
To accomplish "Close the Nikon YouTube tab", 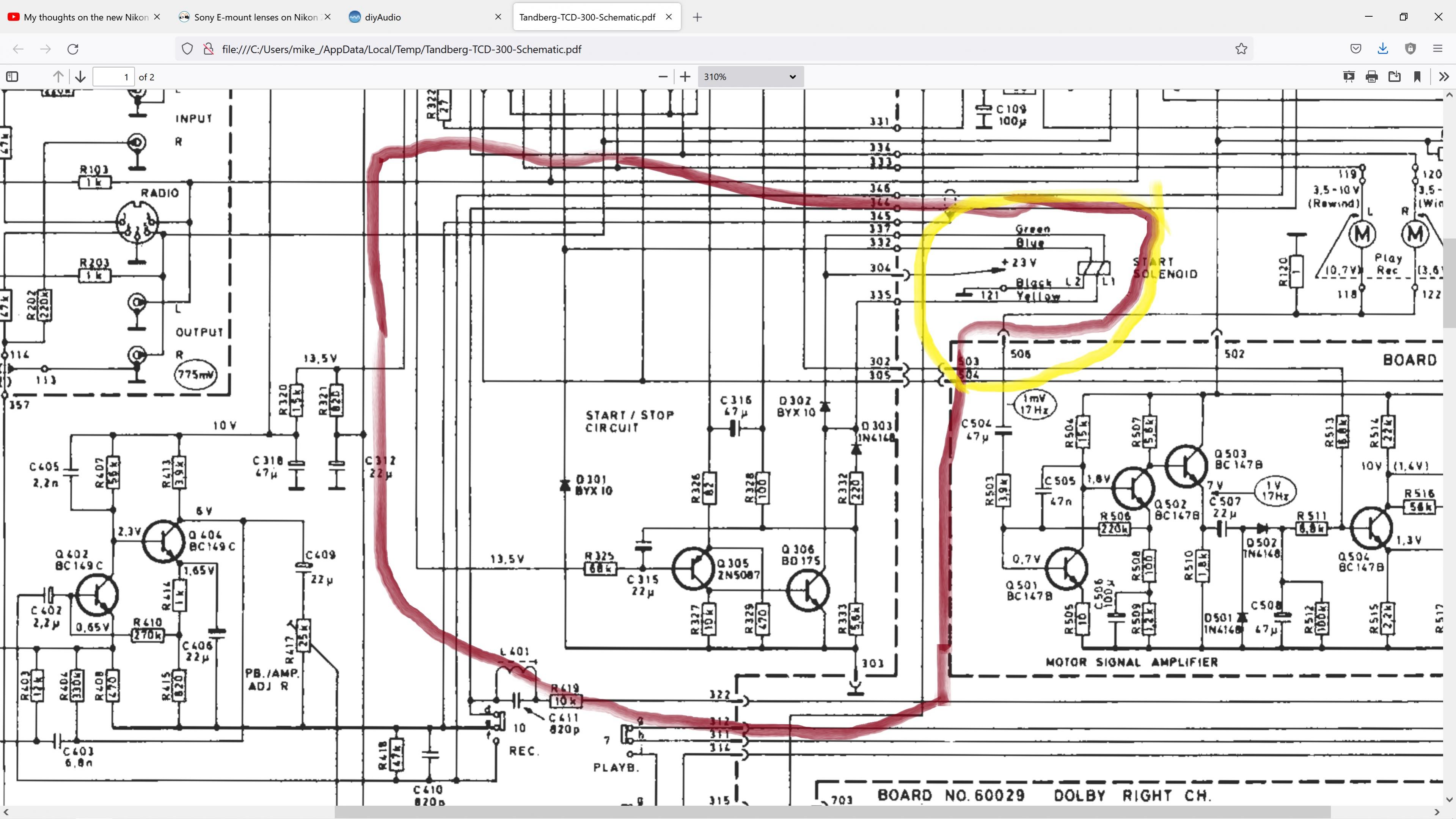I will (157, 17).
